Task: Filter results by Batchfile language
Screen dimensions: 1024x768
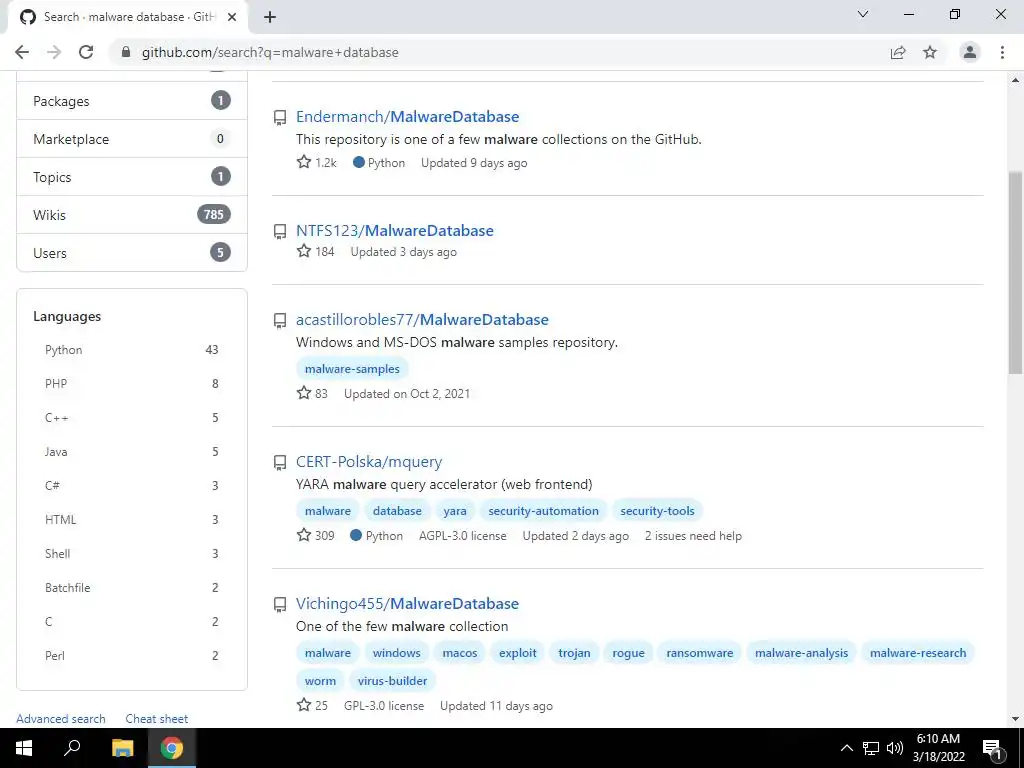Action: coord(132,588)
